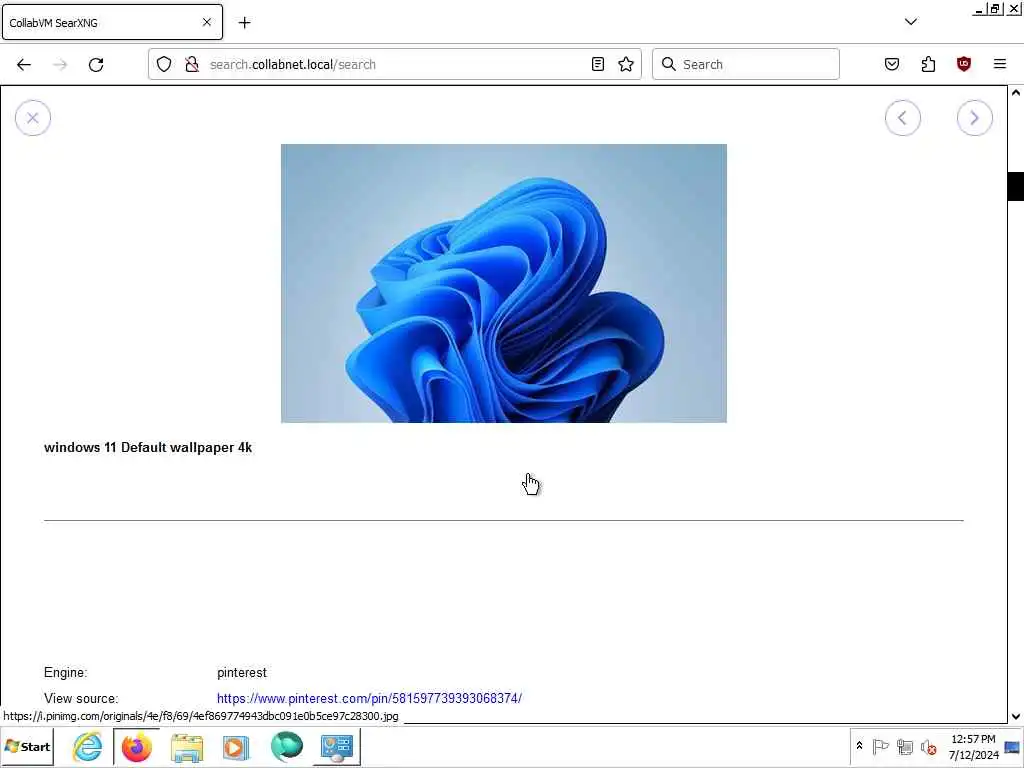The width and height of the screenshot is (1024, 768).
Task: Open the control panel taskbar icon
Action: point(337,746)
